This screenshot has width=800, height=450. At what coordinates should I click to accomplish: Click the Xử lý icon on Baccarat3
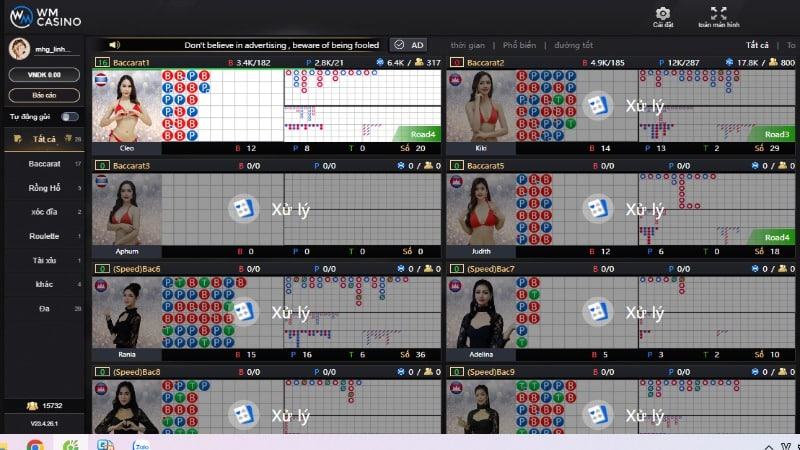click(x=243, y=209)
